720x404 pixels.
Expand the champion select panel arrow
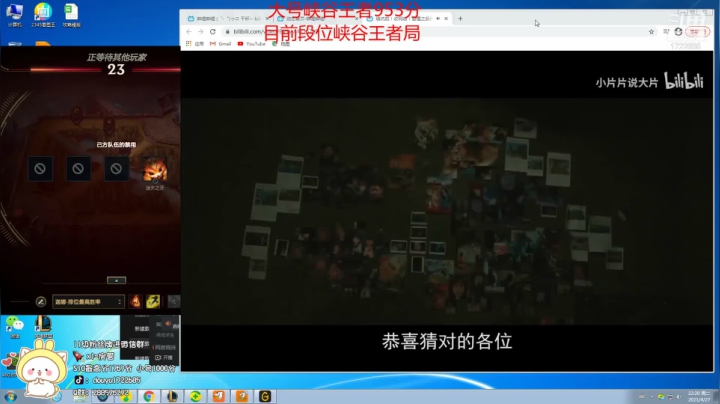(x=116, y=280)
